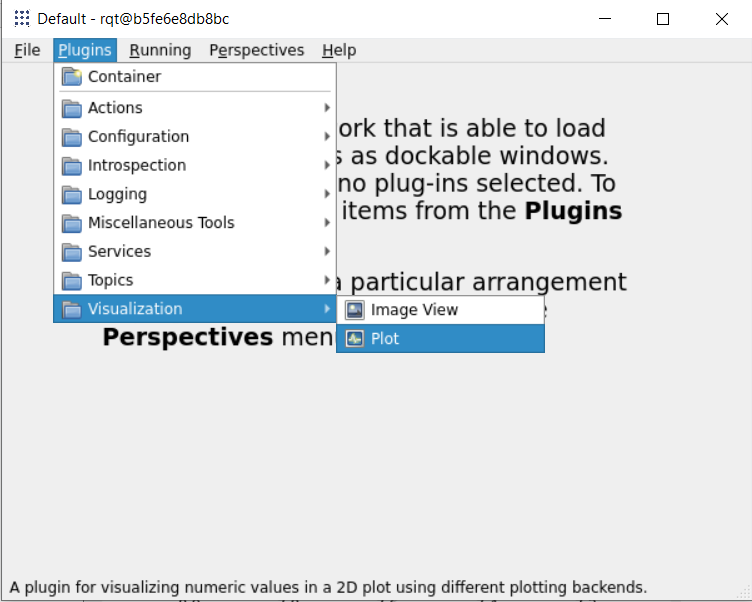Click the Topics folder icon
The height and width of the screenshot is (602, 752).
72,281
